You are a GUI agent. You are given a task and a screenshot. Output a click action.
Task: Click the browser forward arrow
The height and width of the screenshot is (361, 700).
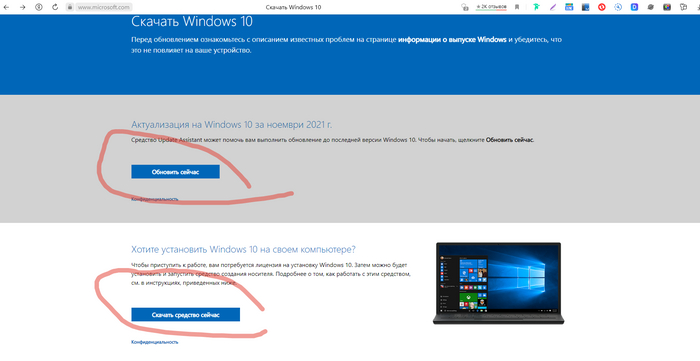(22, 7)
